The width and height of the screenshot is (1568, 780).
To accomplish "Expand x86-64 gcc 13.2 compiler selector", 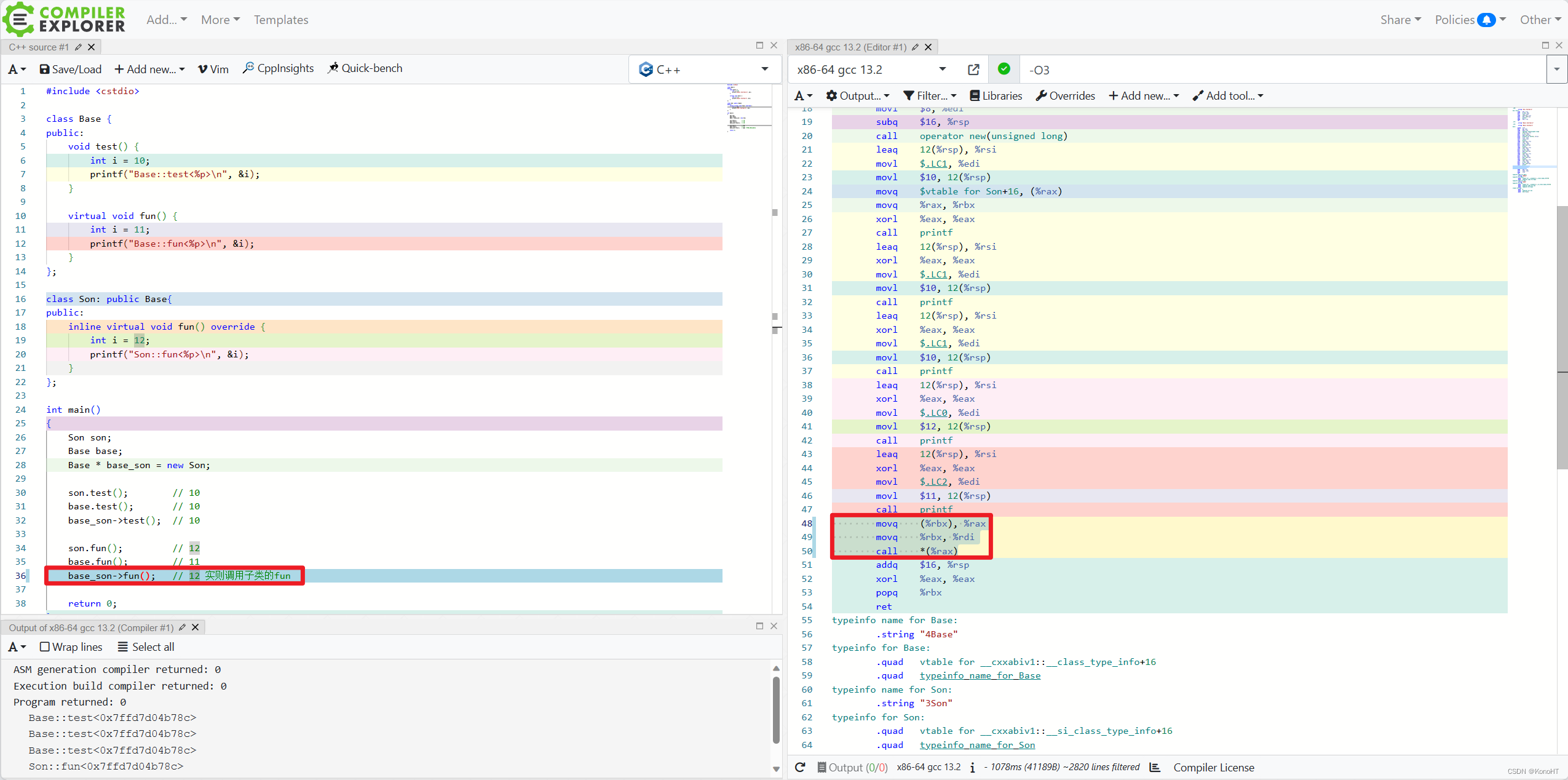I will pyautogui.click(x=871, y=70).
